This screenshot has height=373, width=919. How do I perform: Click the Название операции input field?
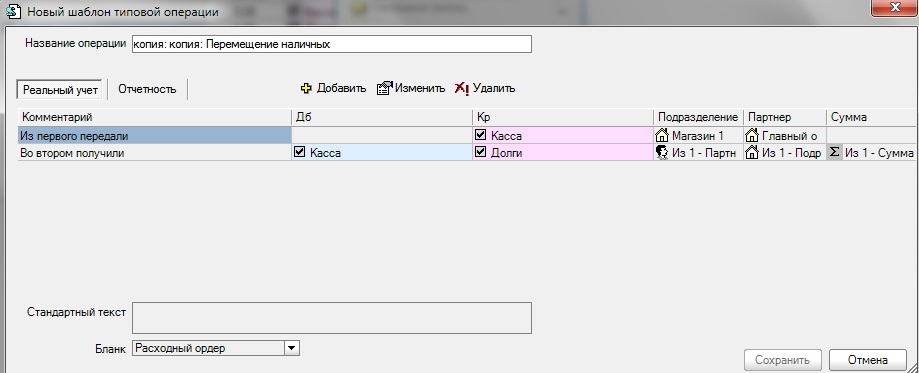(332, 44)
